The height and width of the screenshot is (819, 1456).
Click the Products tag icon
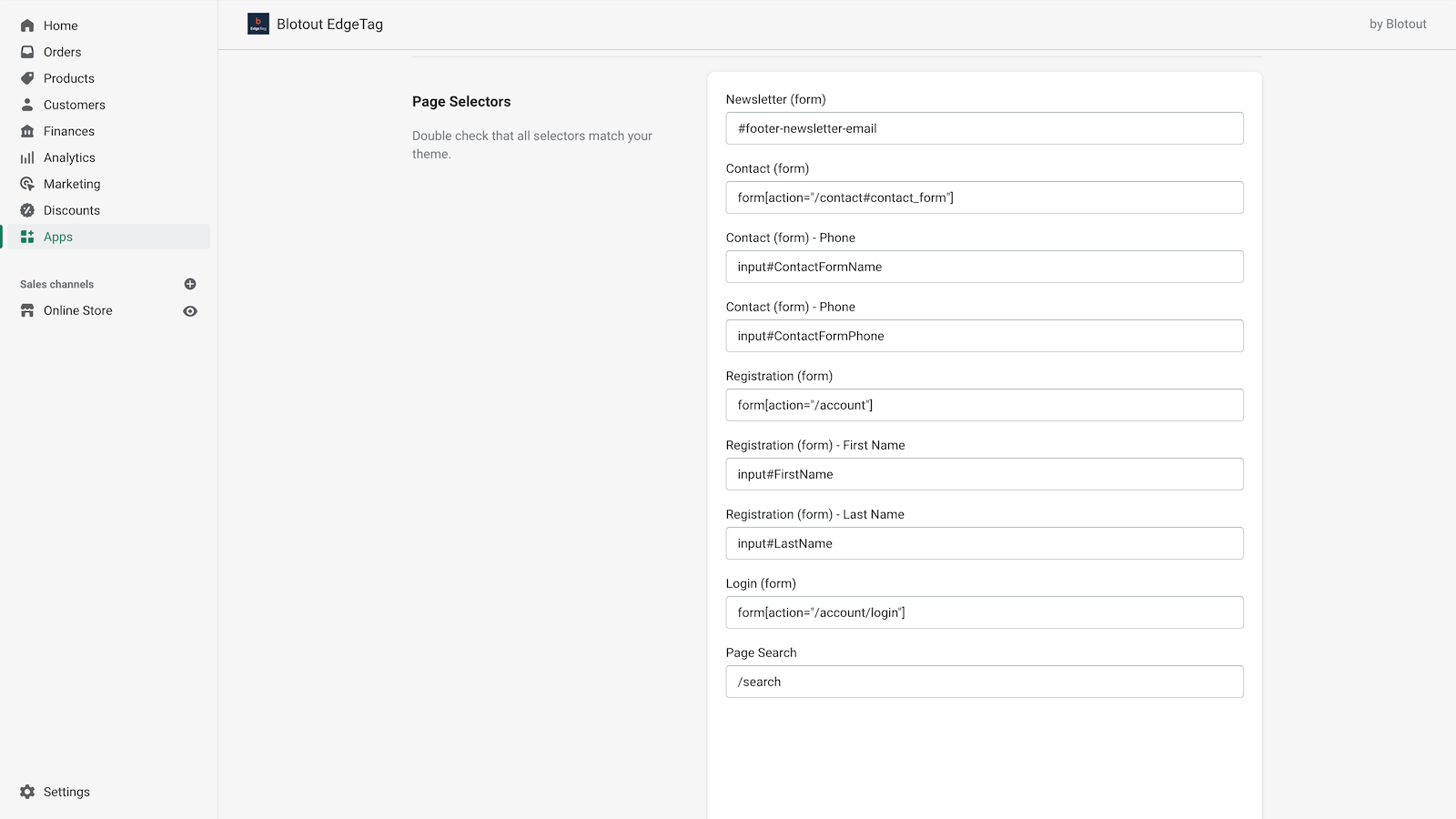click(x=27, y=78)
